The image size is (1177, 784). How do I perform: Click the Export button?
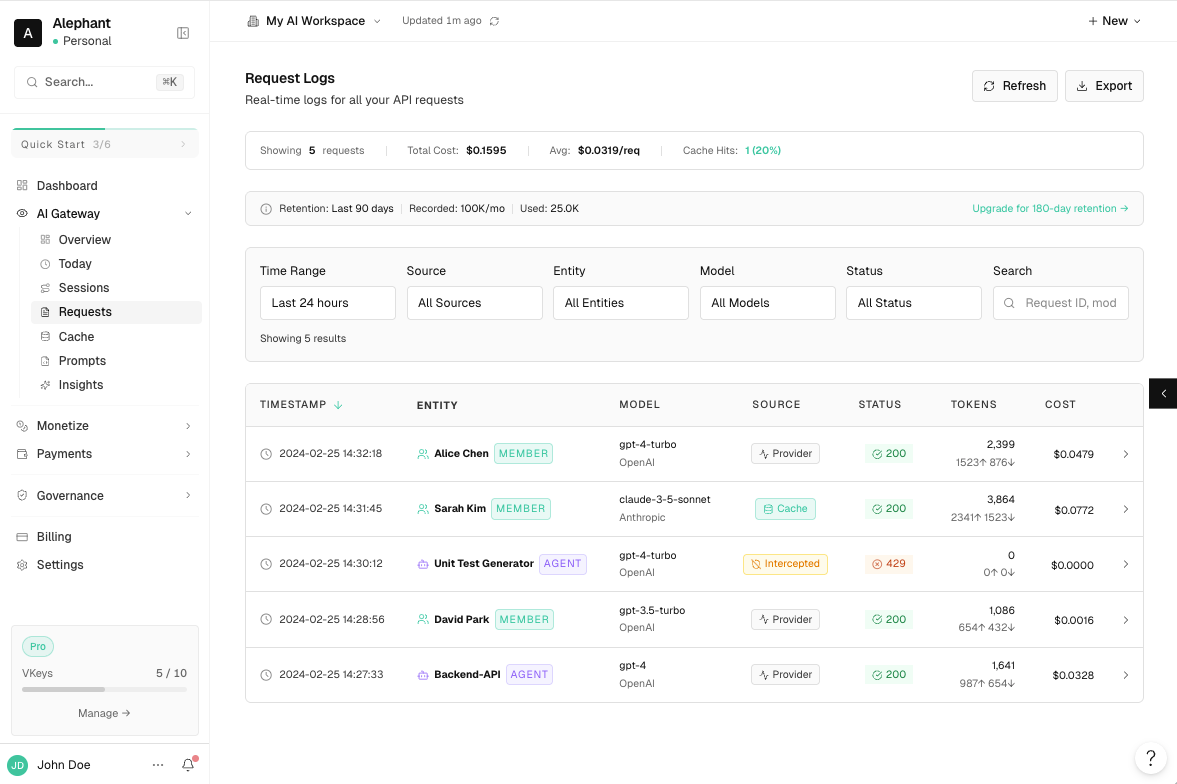(x=1103, y=86)
